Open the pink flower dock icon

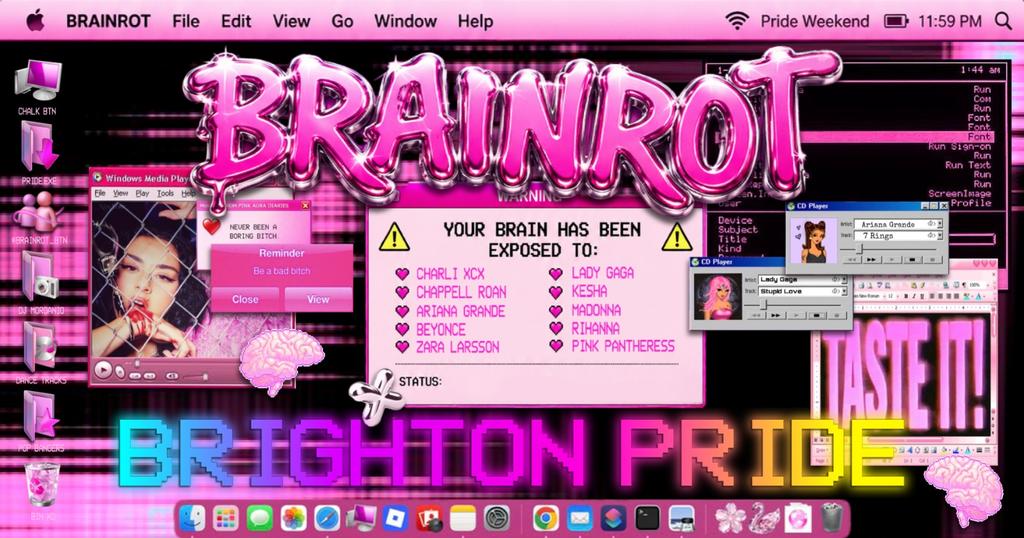(730, 519)
